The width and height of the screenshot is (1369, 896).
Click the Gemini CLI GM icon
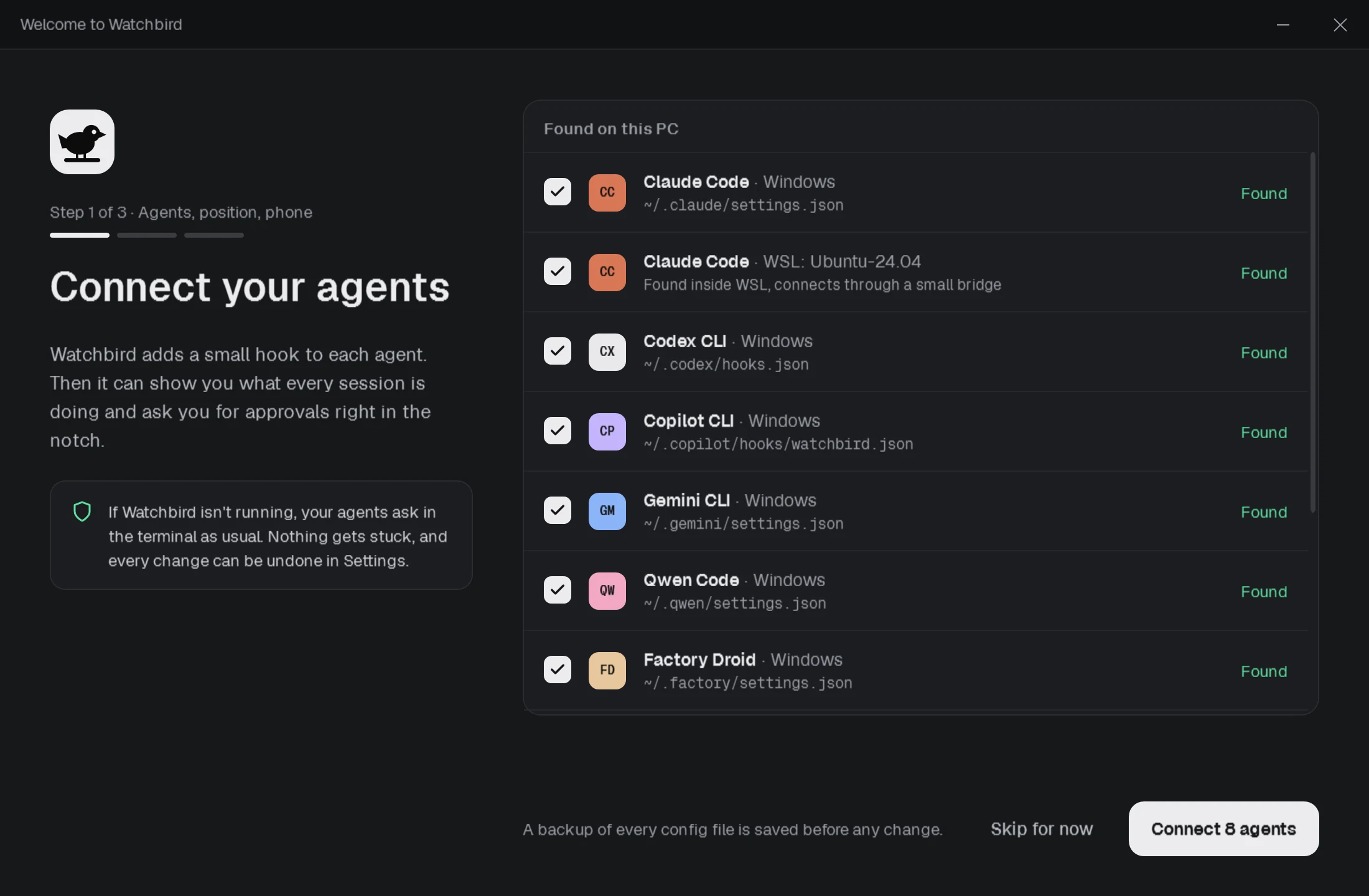607,511
